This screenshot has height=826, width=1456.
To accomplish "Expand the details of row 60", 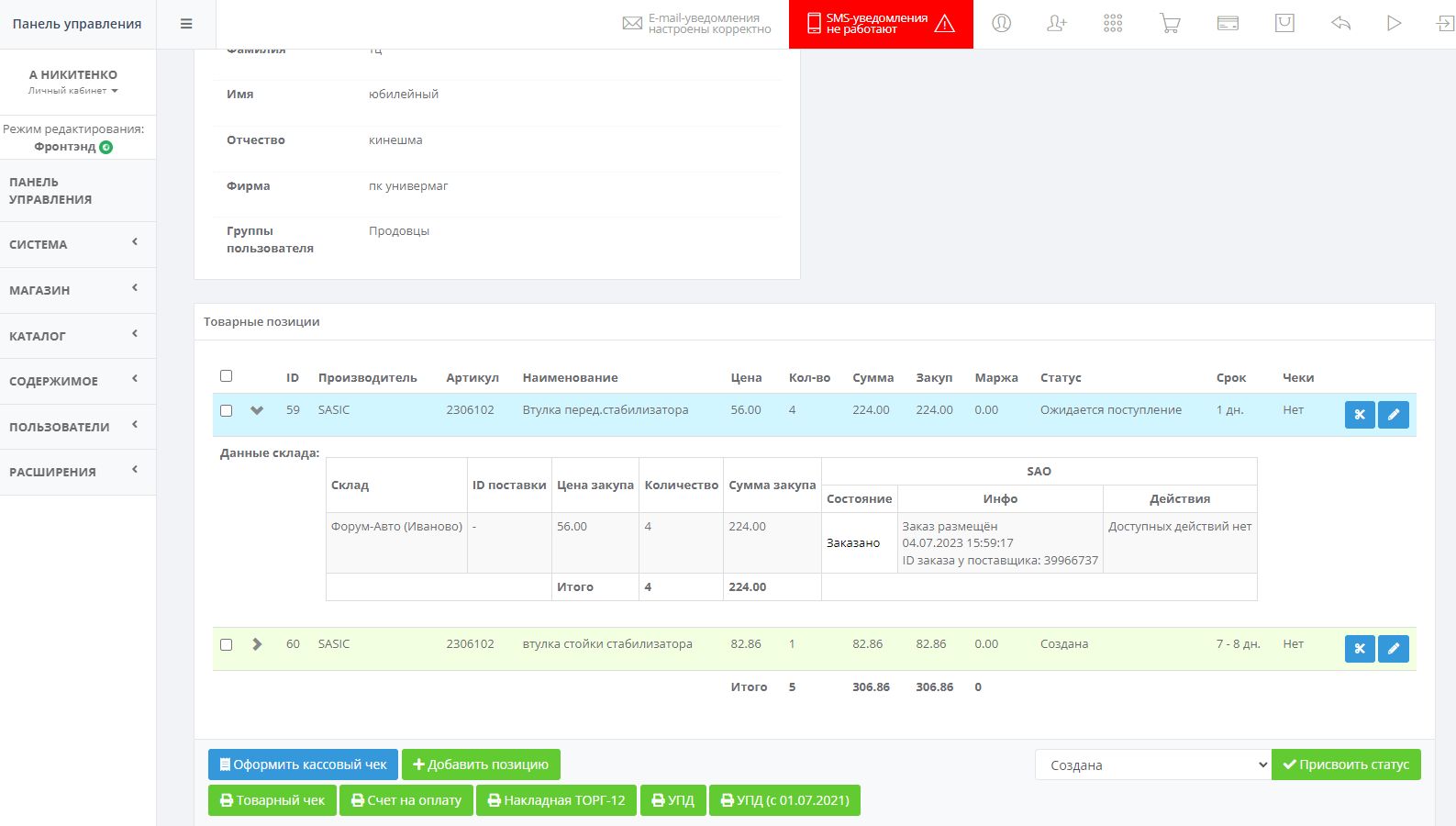I will pos(257,644).
